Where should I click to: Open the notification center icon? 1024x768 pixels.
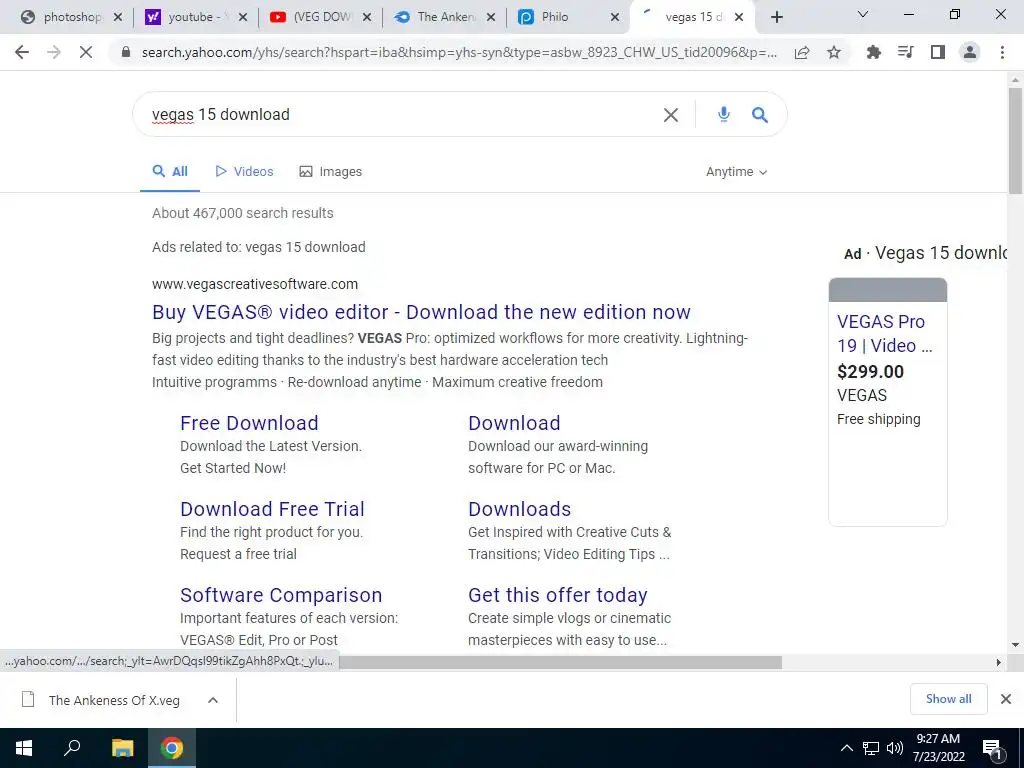coord(993,750)
